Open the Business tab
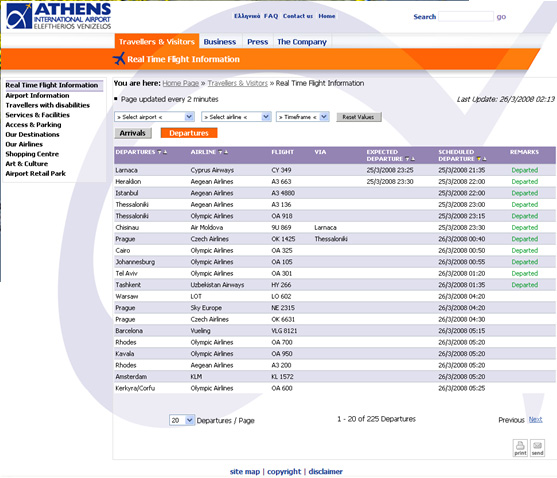The width and height of the screenshot is (557, 478). click(x=220, y=42)
